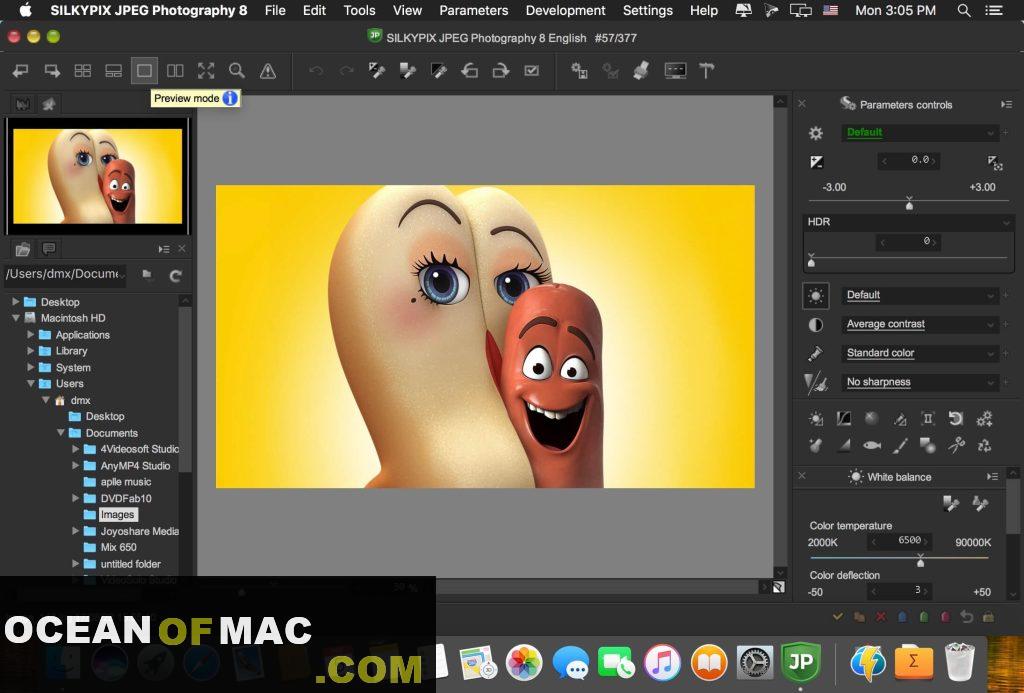The width and height of the screenshot is (1024, 693).
Task: Open the Settings menu
Action: [647, 10]
